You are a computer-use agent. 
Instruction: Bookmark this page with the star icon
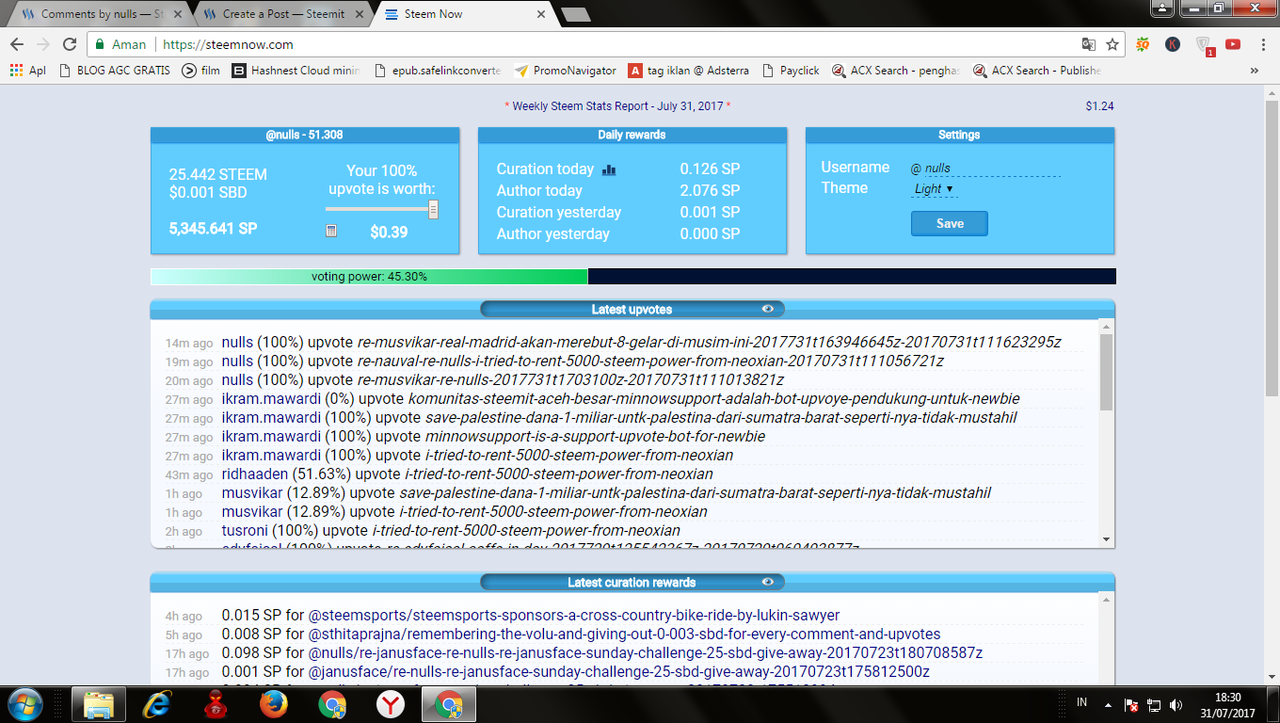[1113, 44]
